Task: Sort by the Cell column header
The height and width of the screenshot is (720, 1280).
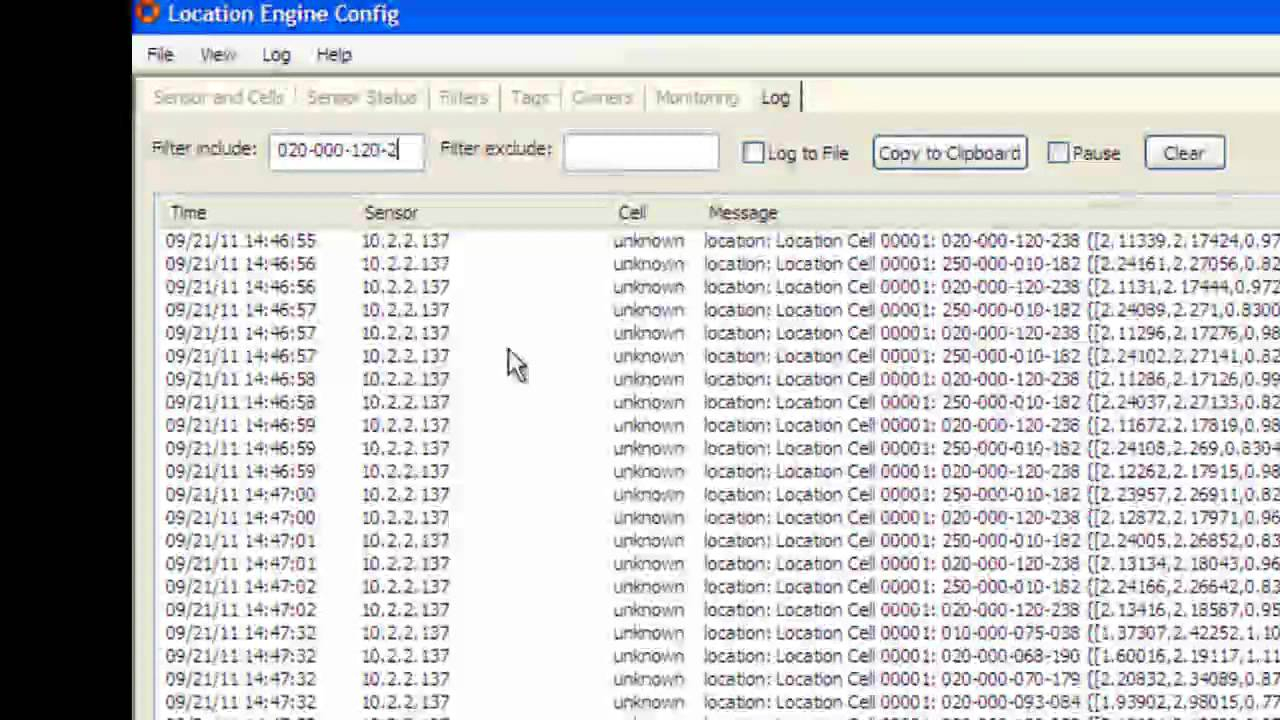Action: 632,213
